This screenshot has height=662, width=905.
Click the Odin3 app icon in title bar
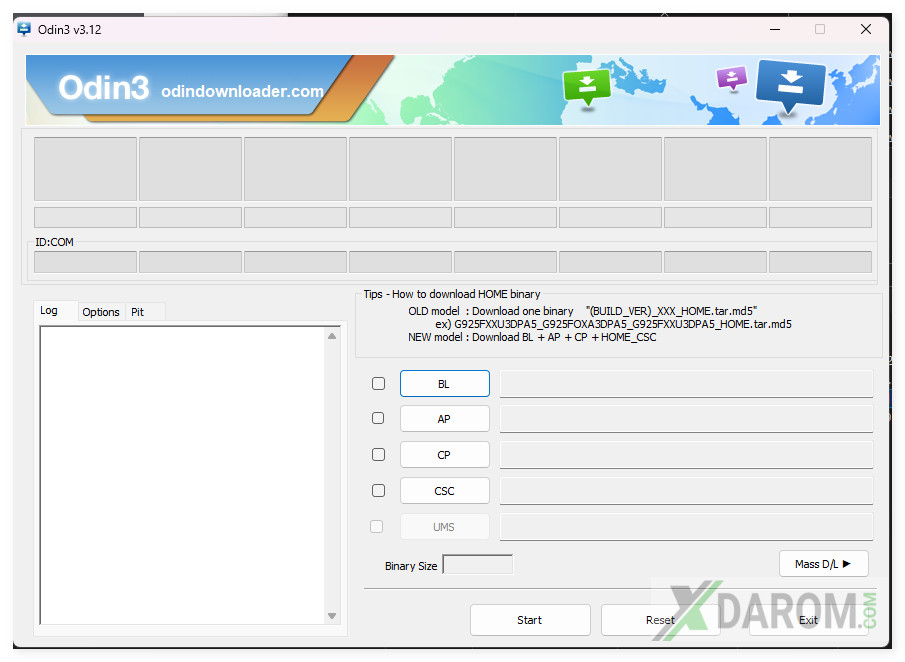pos(24,29)
